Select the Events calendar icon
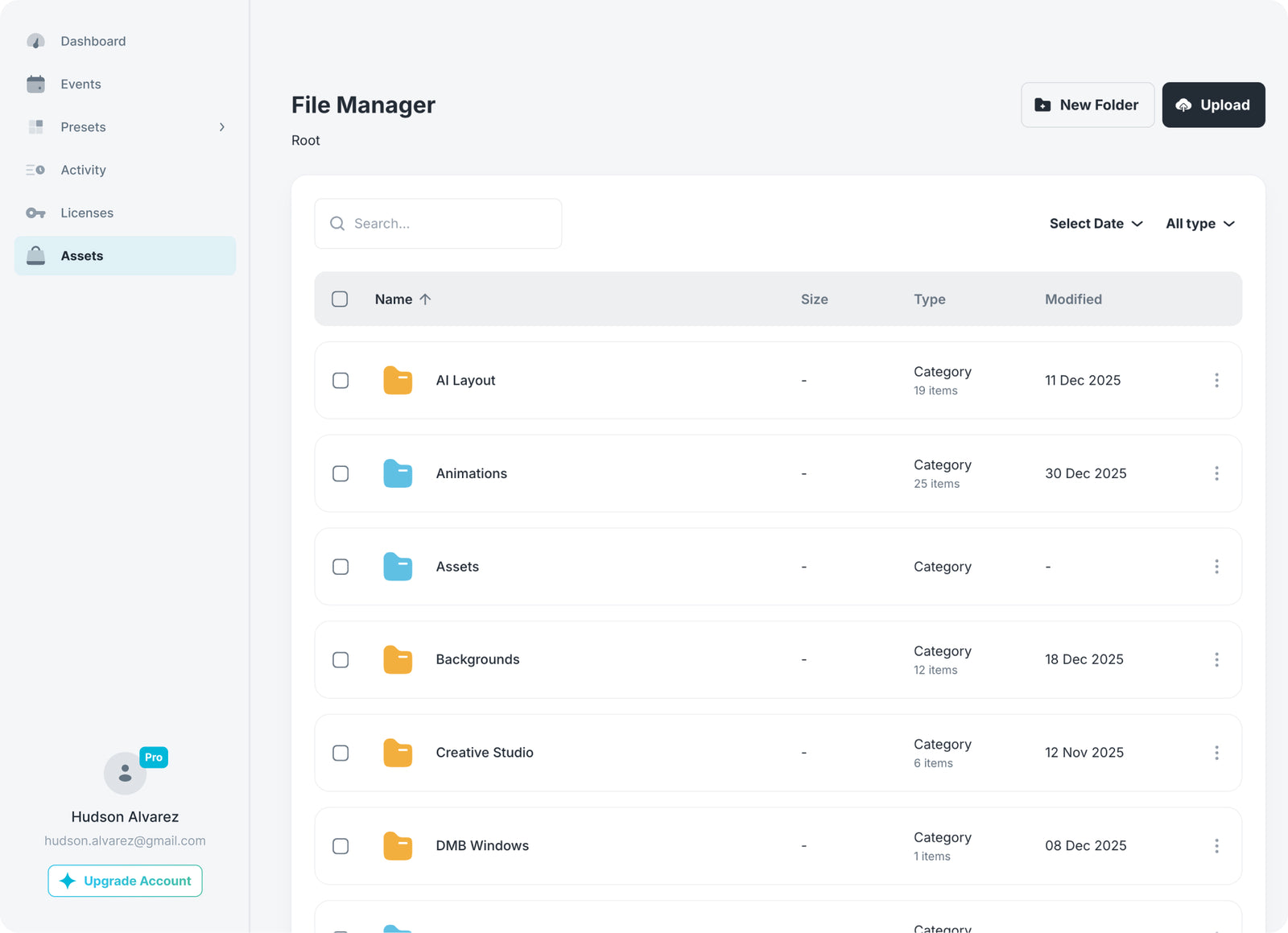1288x933 pixels. (36, 84)
